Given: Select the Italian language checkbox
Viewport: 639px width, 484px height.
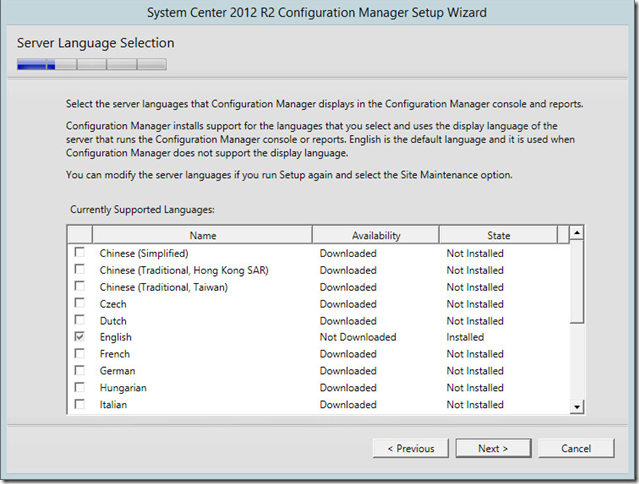Looking at the screenshot, I should tap(79, 405).
